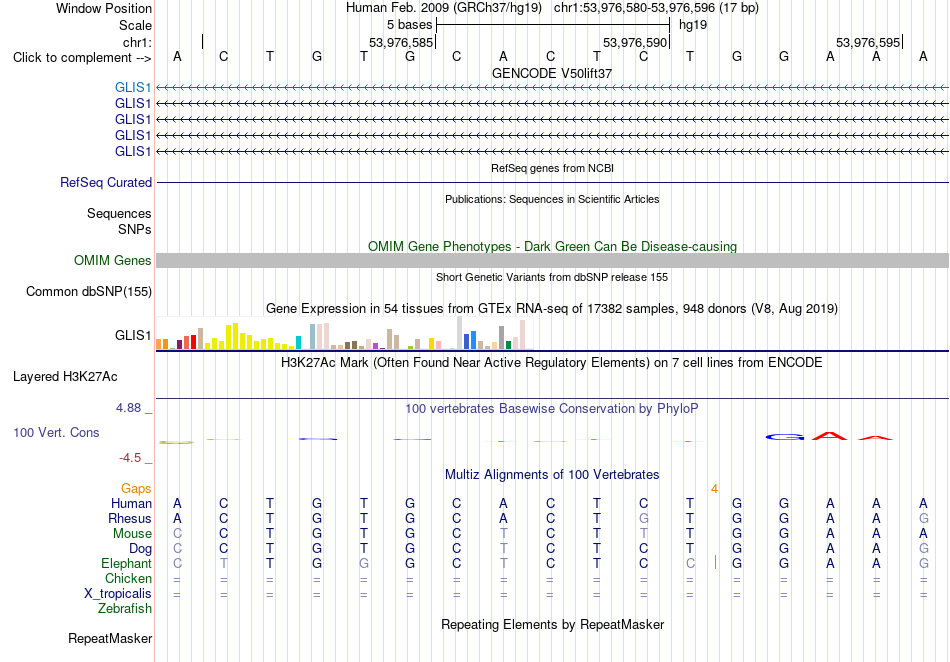Image resolution: width=950 pixels, height=662 pixels.
Task: Click the 53,976,585 ruler coordinate
Action: pos(401,42)
